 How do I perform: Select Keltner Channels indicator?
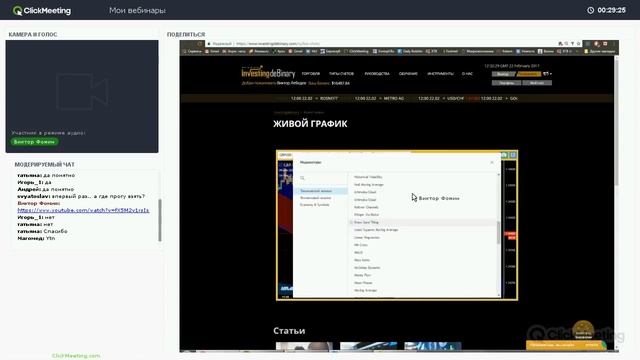coord(366,207)
